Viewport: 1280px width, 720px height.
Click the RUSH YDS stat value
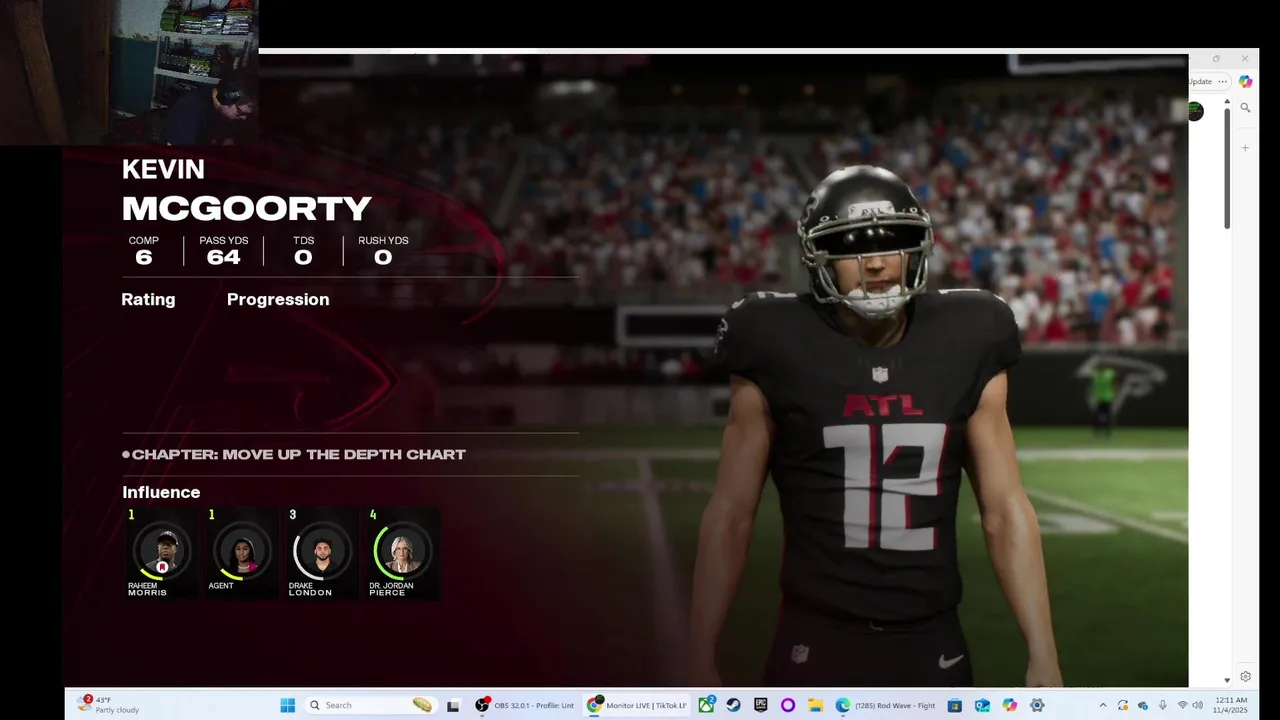tap(382, 257)
